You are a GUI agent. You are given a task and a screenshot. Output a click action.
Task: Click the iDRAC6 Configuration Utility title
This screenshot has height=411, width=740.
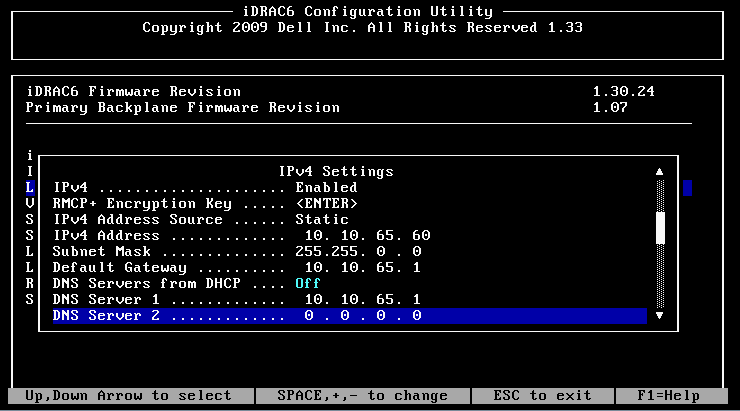click(x=368, y=11)
